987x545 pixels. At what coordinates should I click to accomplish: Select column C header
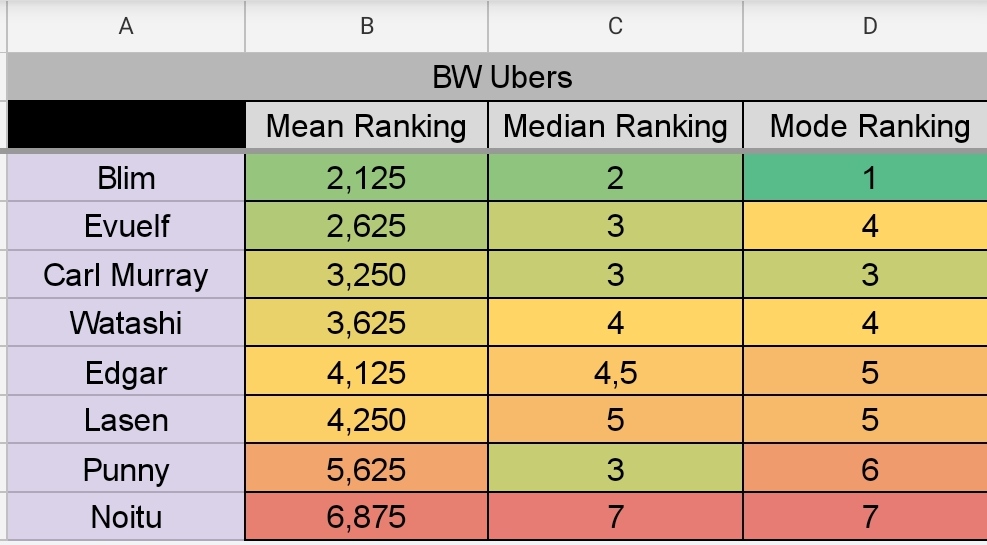click(616, 26)
